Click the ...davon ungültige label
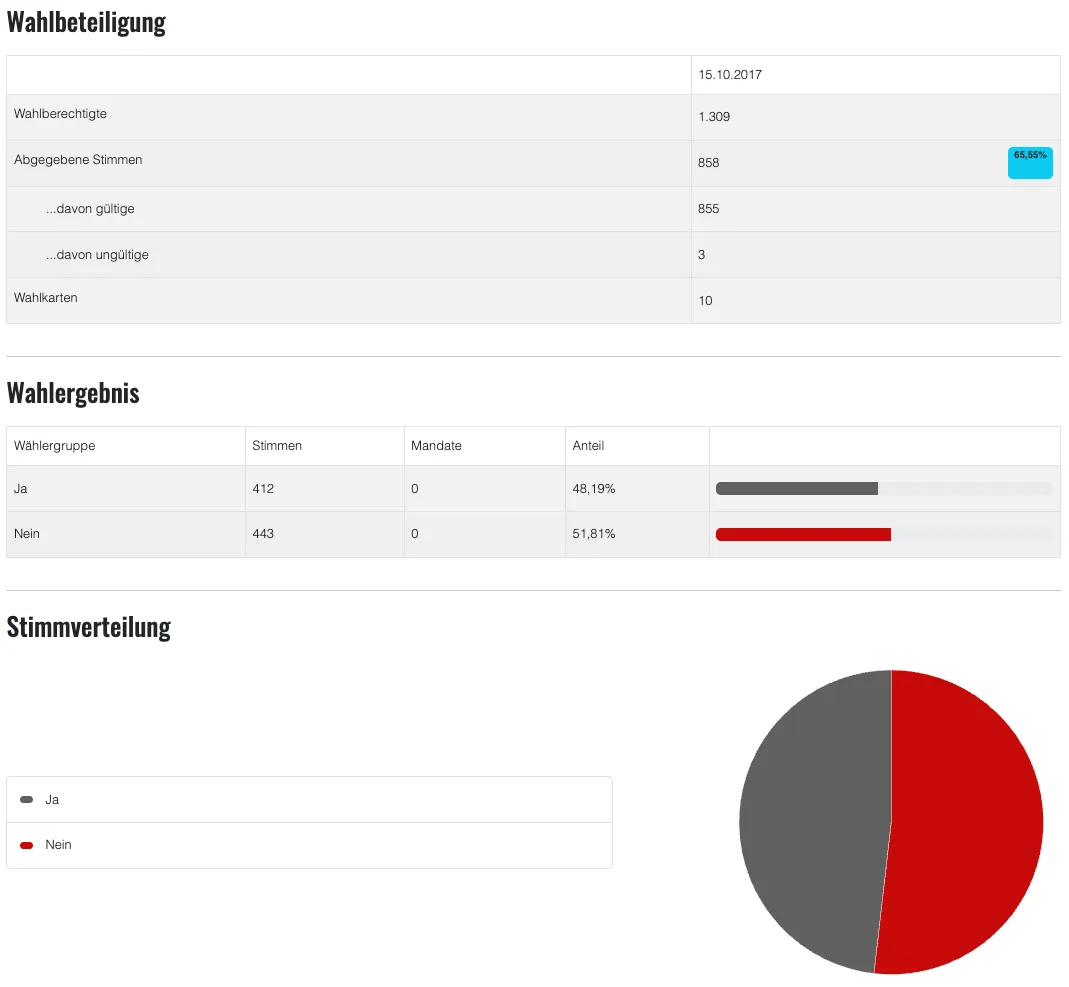The image size is (1069, 987). click(x=97, y=255)
